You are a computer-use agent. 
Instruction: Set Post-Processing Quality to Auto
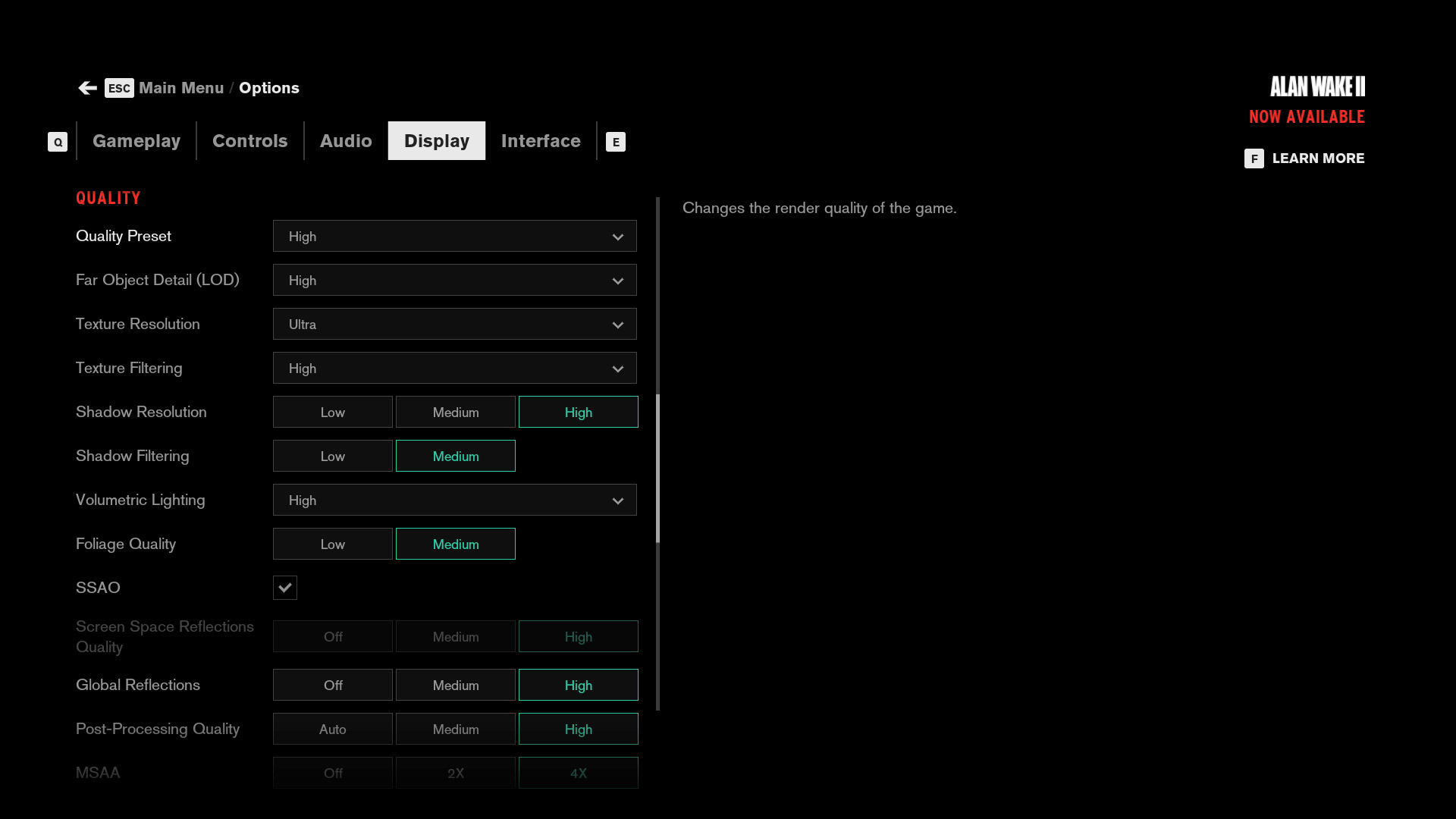[333, 729]
